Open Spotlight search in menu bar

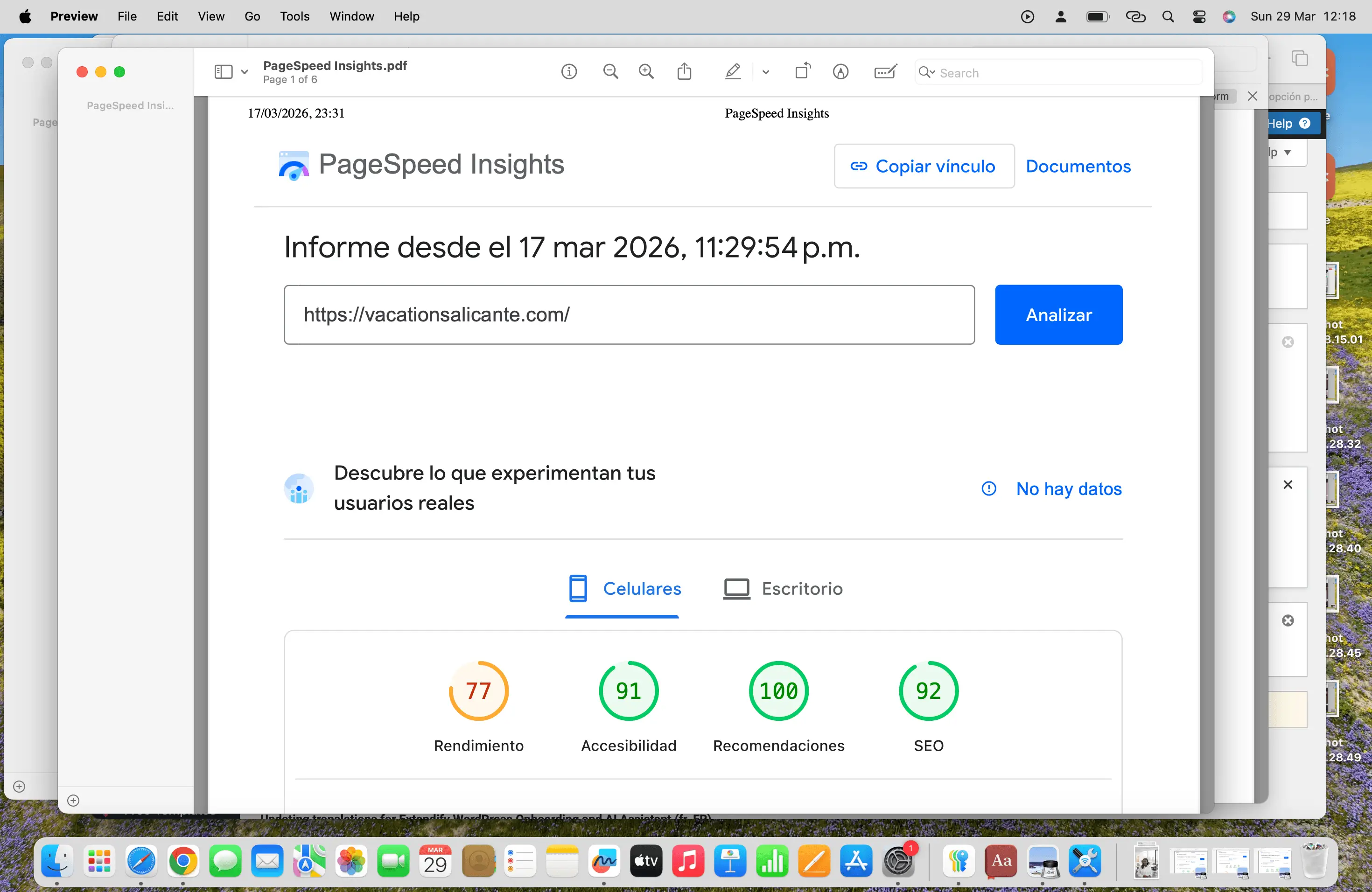(x=1168, y=16)
